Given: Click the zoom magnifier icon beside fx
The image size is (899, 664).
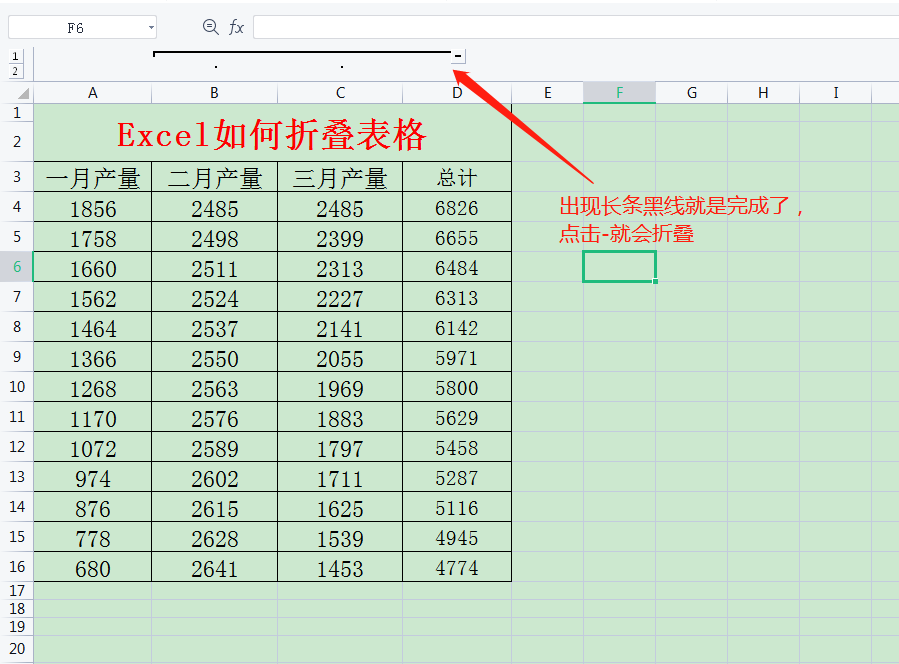Looking at the screenshot, I should pyautogui.click(x=210, y=27).
